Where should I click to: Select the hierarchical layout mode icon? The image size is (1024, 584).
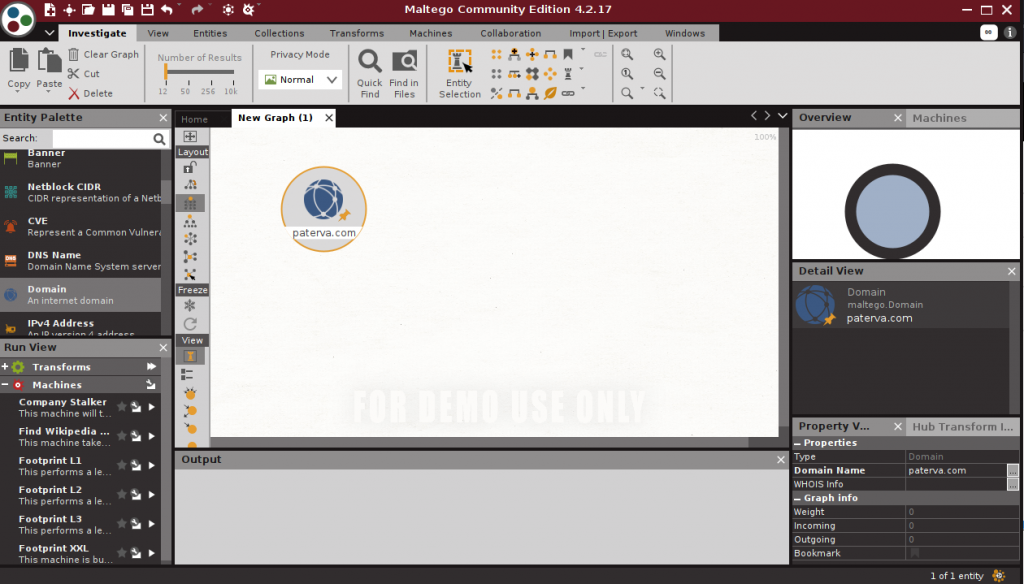tap(190, 221)
